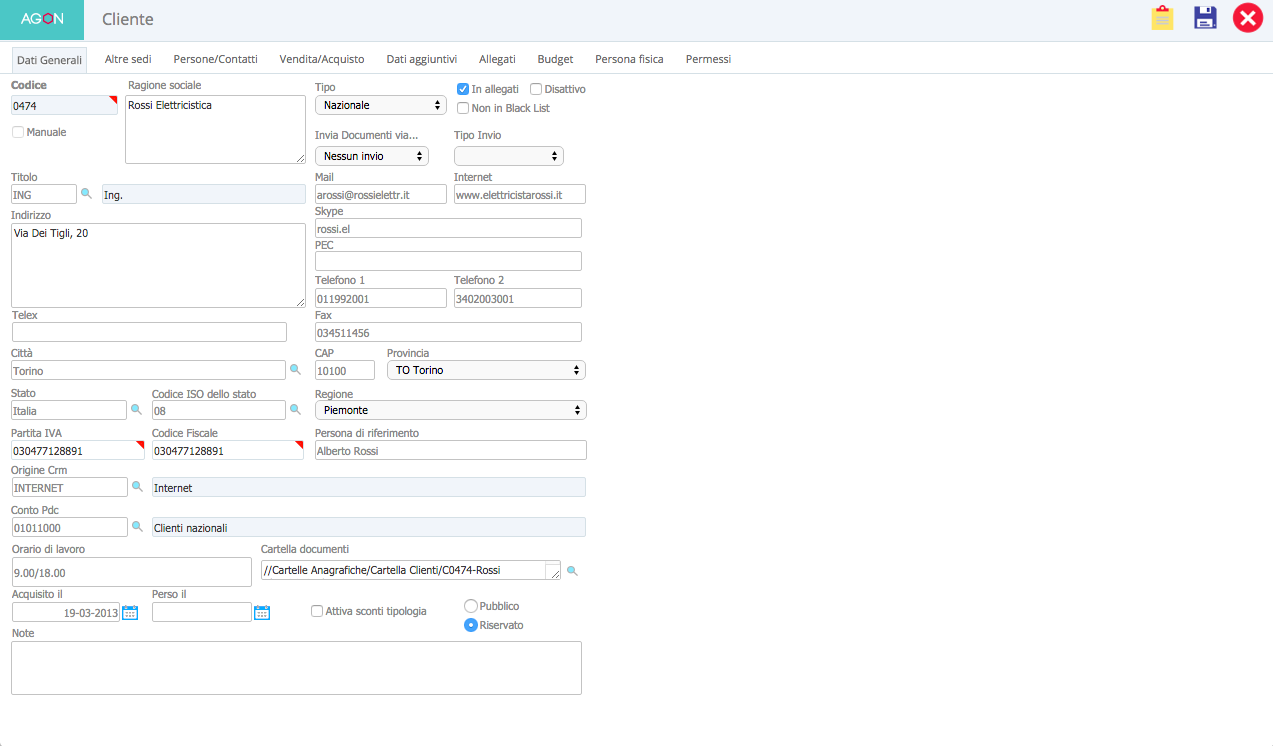Open Regione dropdown showing Piemonte
Screen dimensions: 1273x747
(x=451, y=410)
